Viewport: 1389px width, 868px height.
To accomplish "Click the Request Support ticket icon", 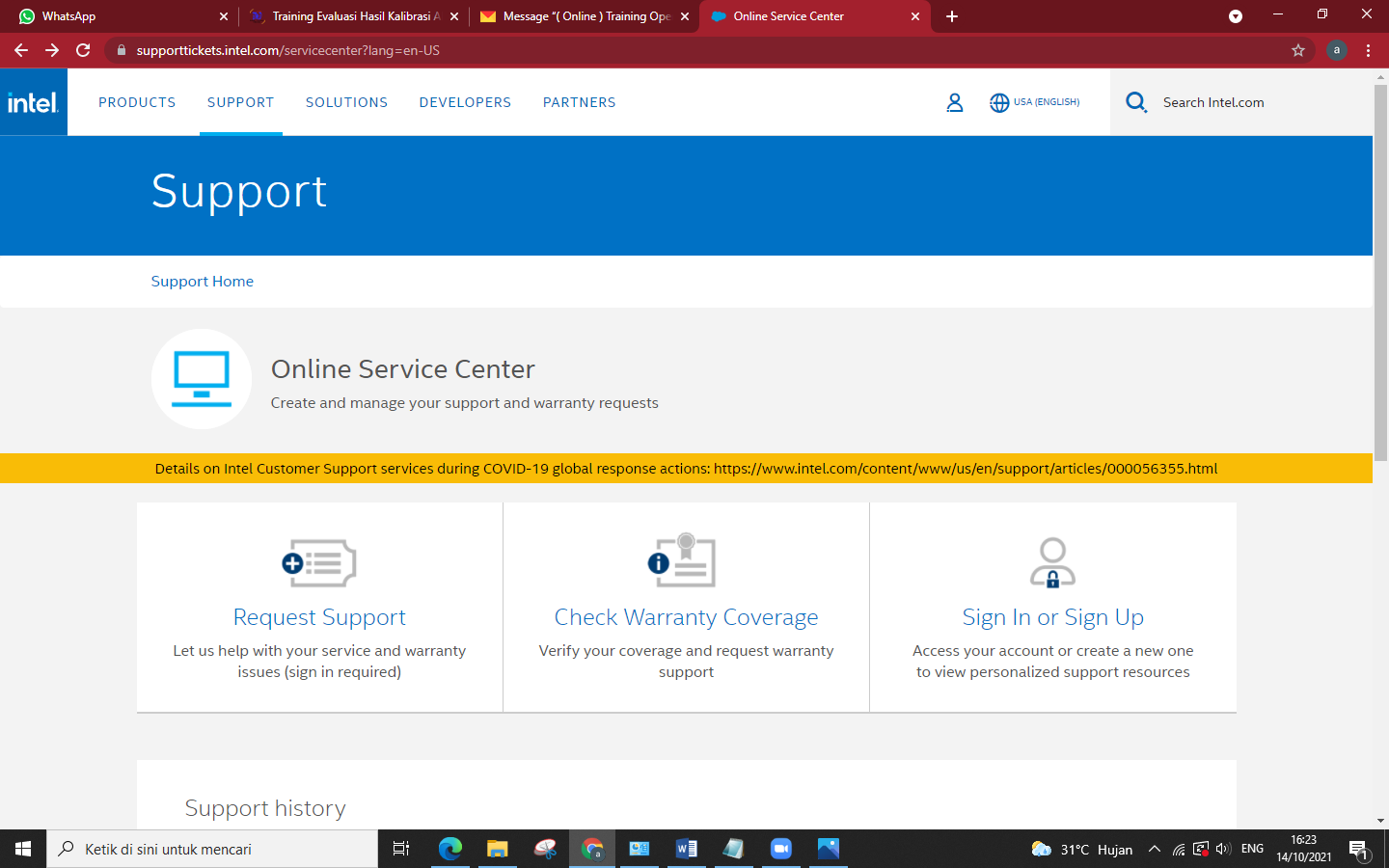I will tap(319, 562).
